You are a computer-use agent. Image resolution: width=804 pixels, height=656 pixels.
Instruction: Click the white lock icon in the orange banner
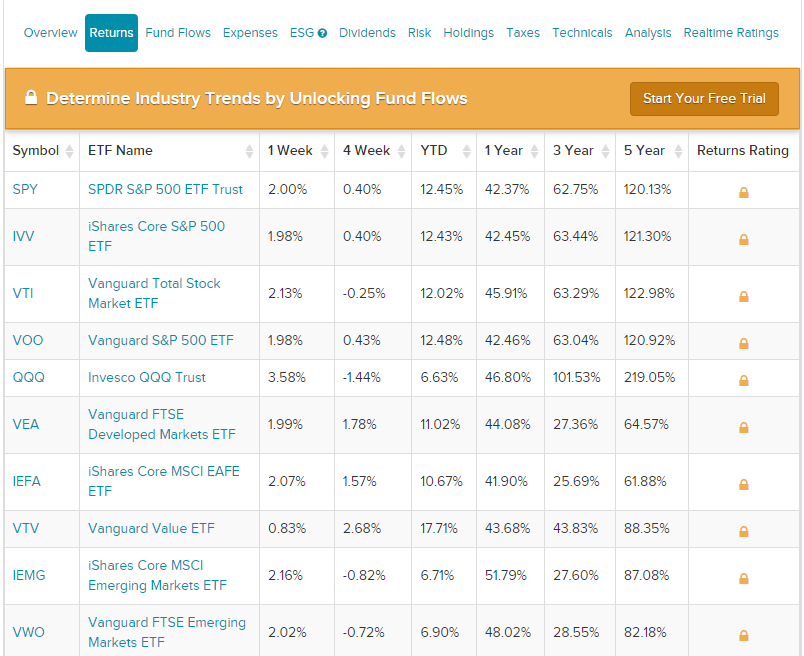tap(31, 97)
